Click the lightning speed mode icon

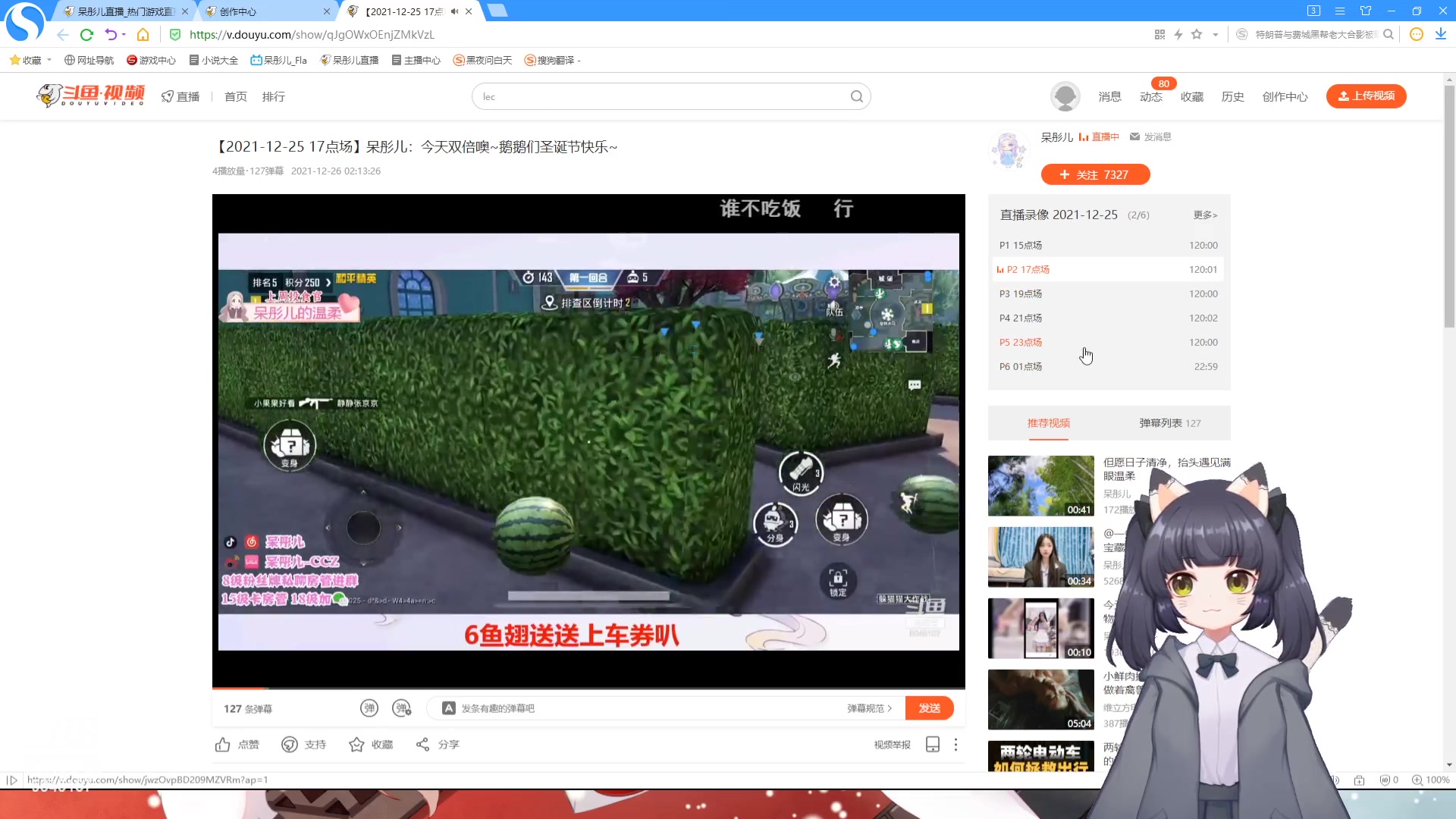click(x=1178, y=35)
